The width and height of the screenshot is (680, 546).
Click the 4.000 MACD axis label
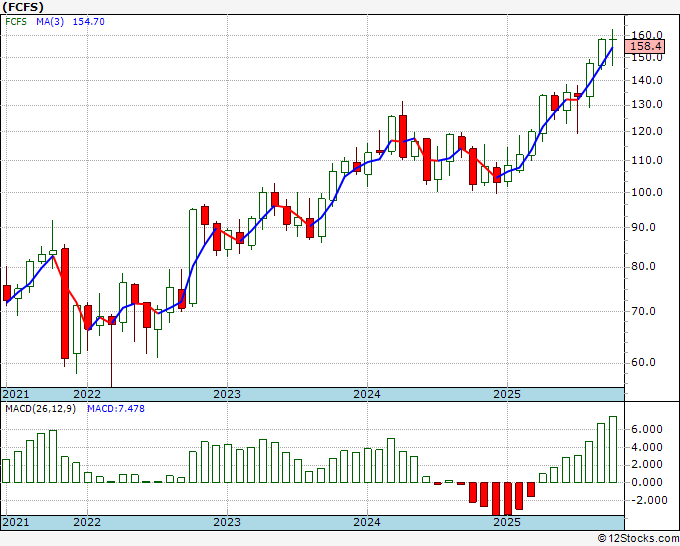point(647,447)
